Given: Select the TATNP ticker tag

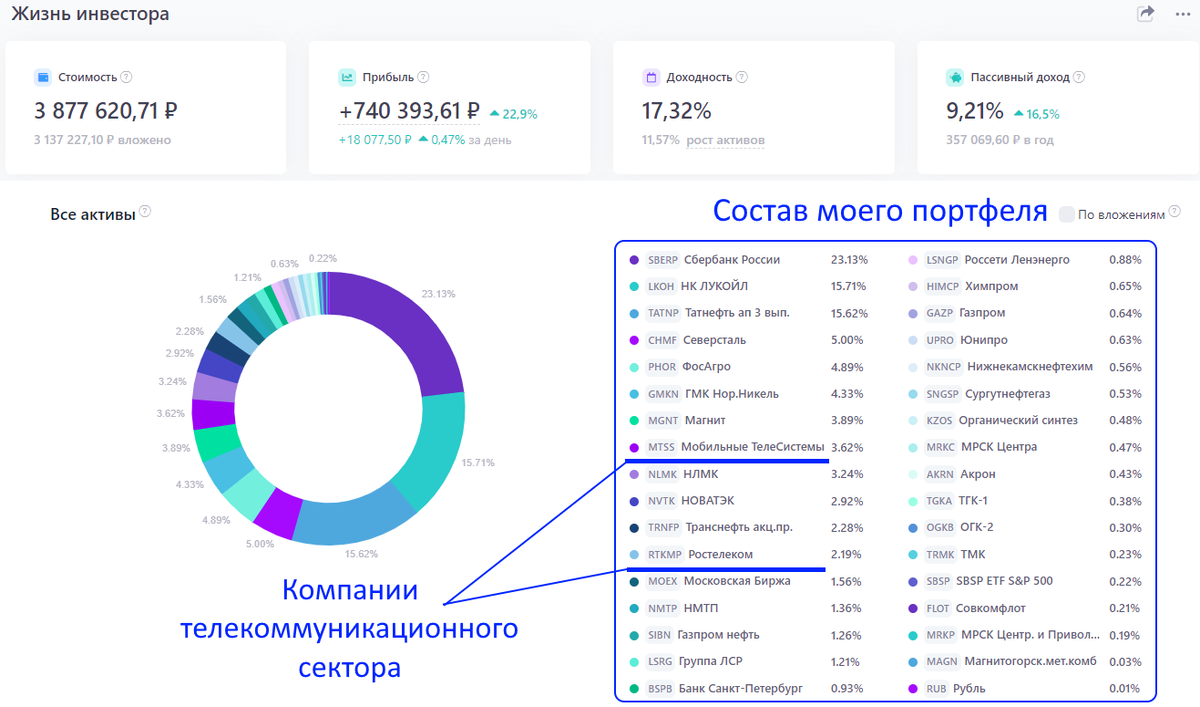Looking at the screenshot, I should 663,313.
